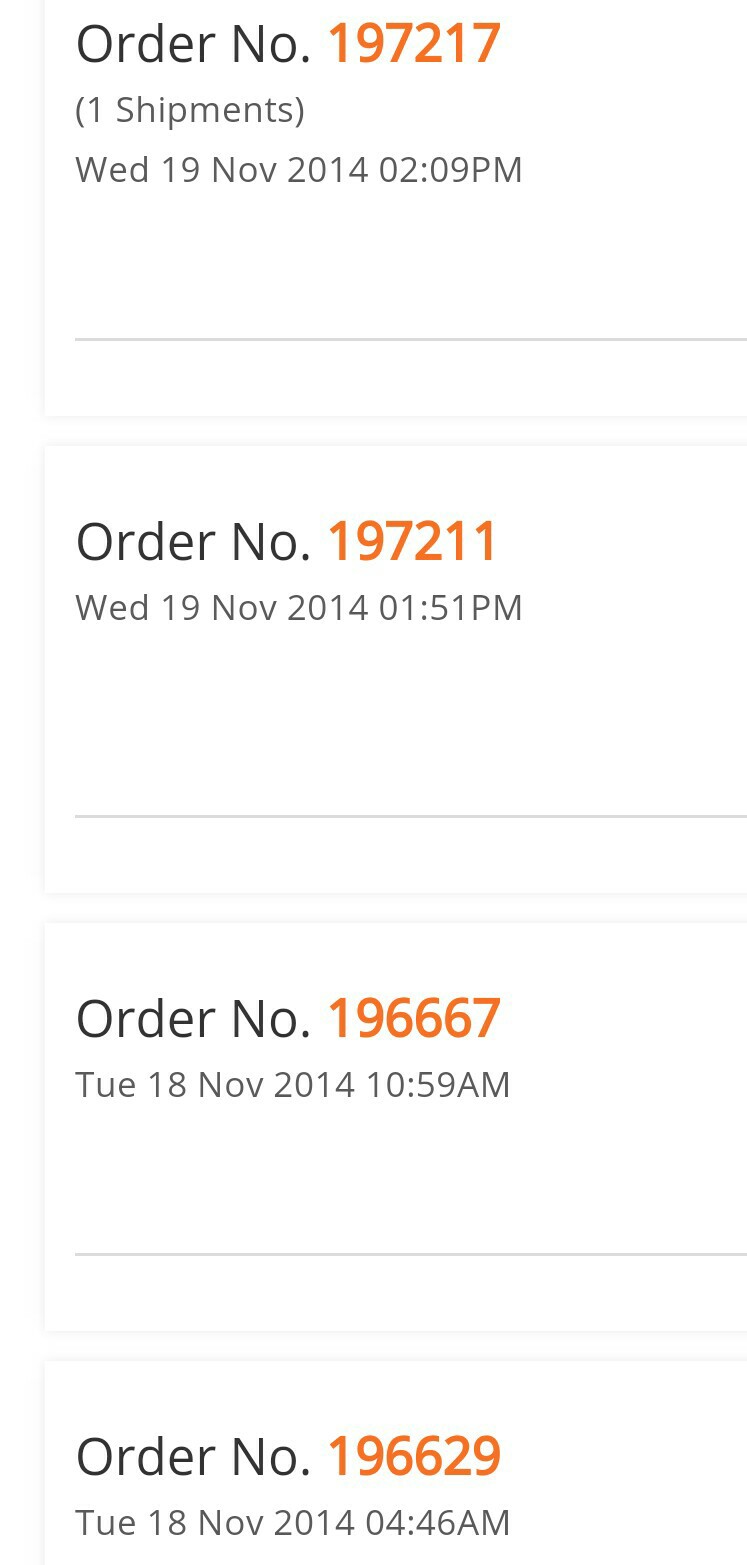Click the divider line in order 197217 card
This screenshot has width=747, height=1565.
click(x=410, y=339)
